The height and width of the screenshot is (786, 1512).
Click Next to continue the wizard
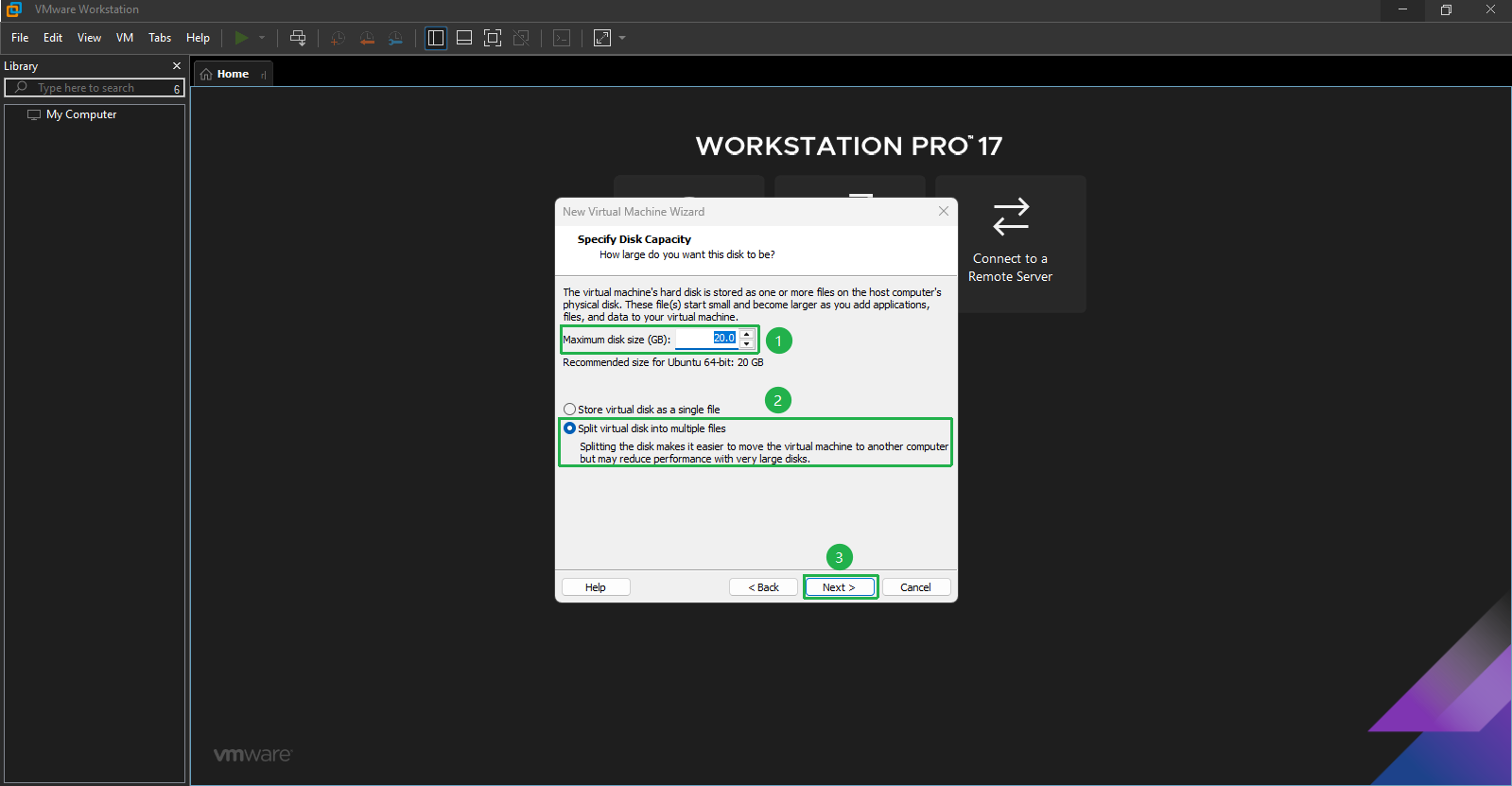click(840, 587)
